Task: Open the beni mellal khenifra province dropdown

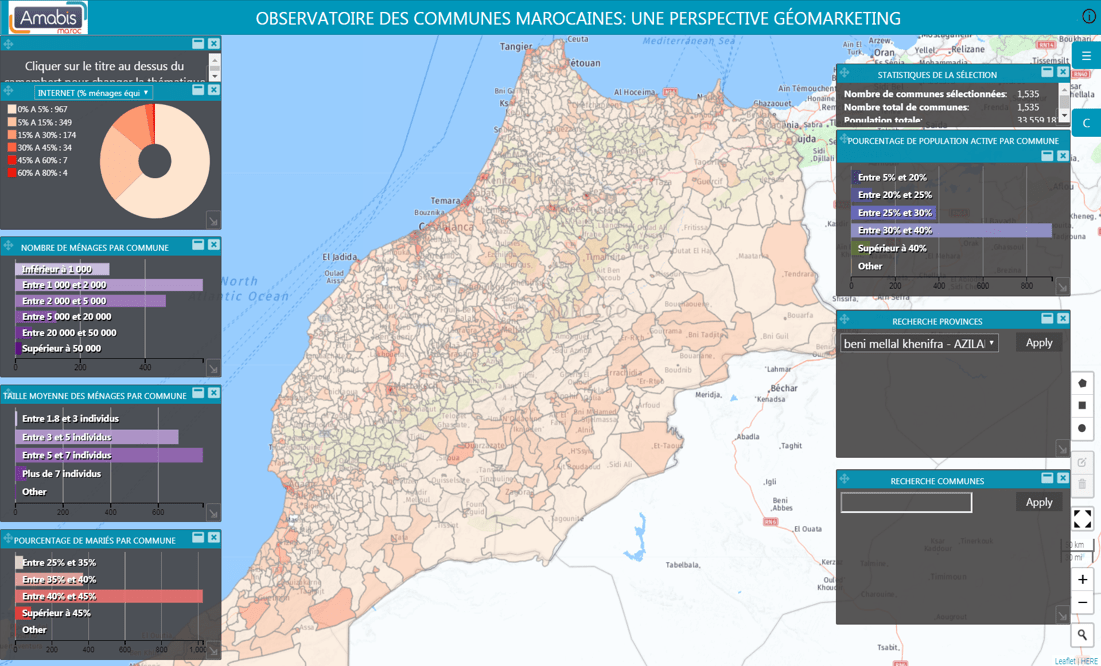Action: coord(917,343)
